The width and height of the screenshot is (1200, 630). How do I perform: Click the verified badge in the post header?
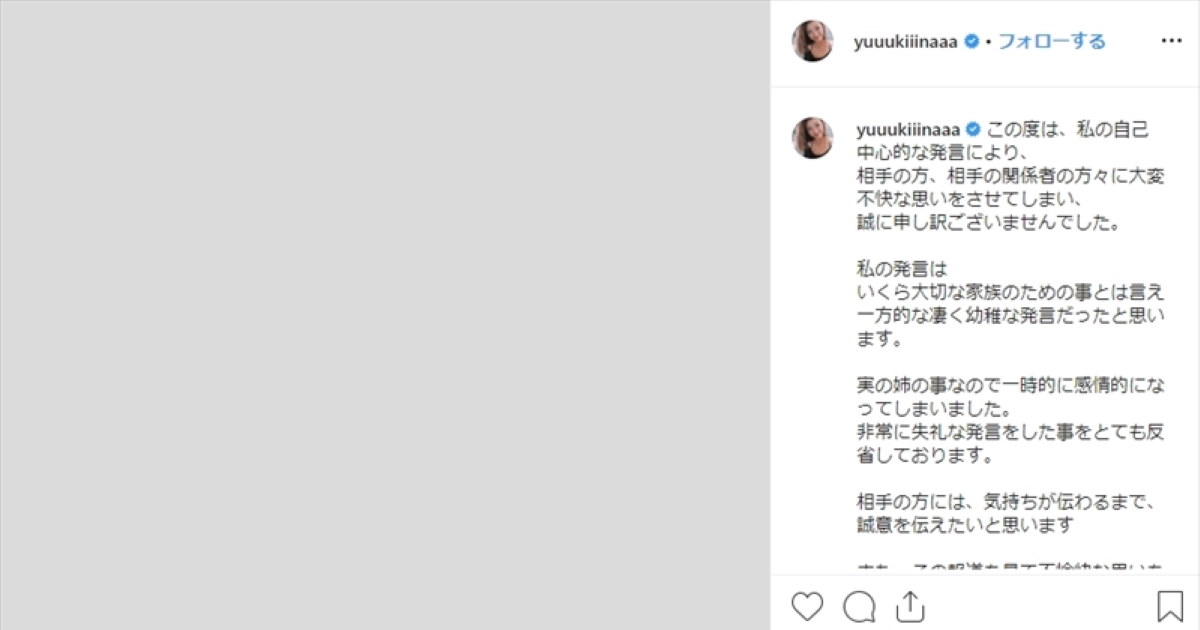click(x=970, y=42)
